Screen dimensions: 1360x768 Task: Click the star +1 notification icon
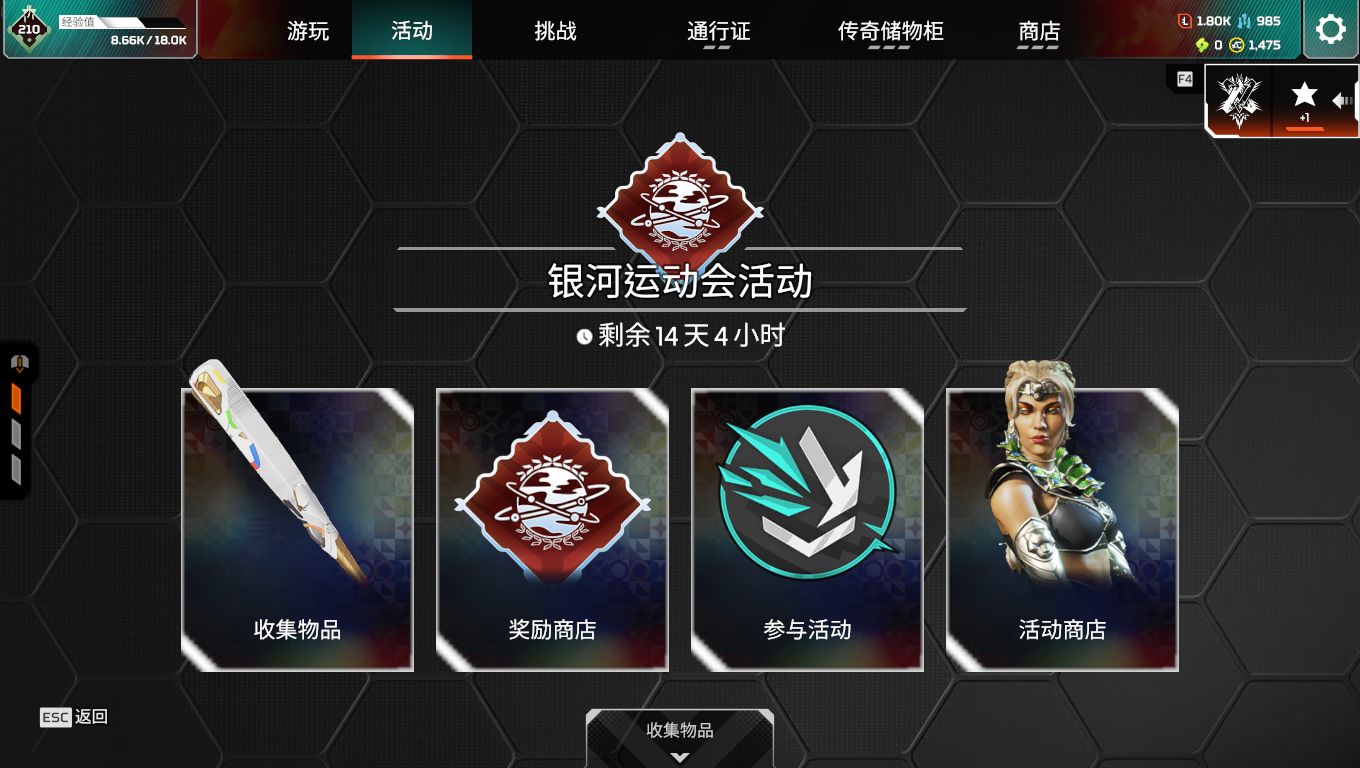point(1304,101)
